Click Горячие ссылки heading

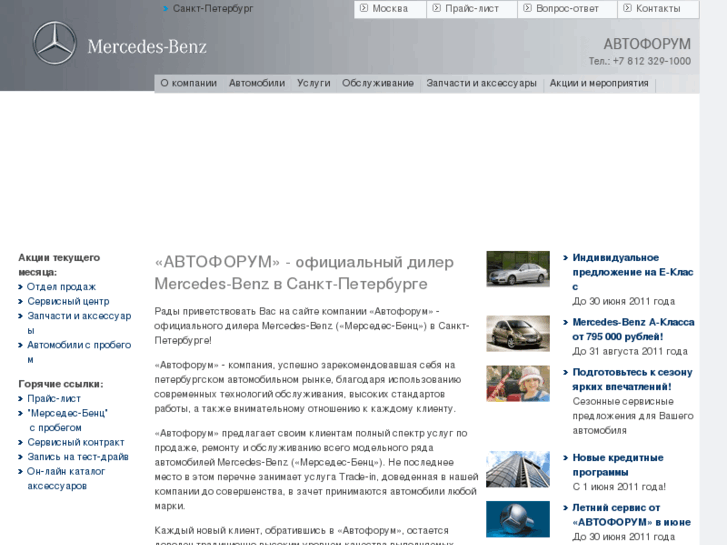(61, 384)
